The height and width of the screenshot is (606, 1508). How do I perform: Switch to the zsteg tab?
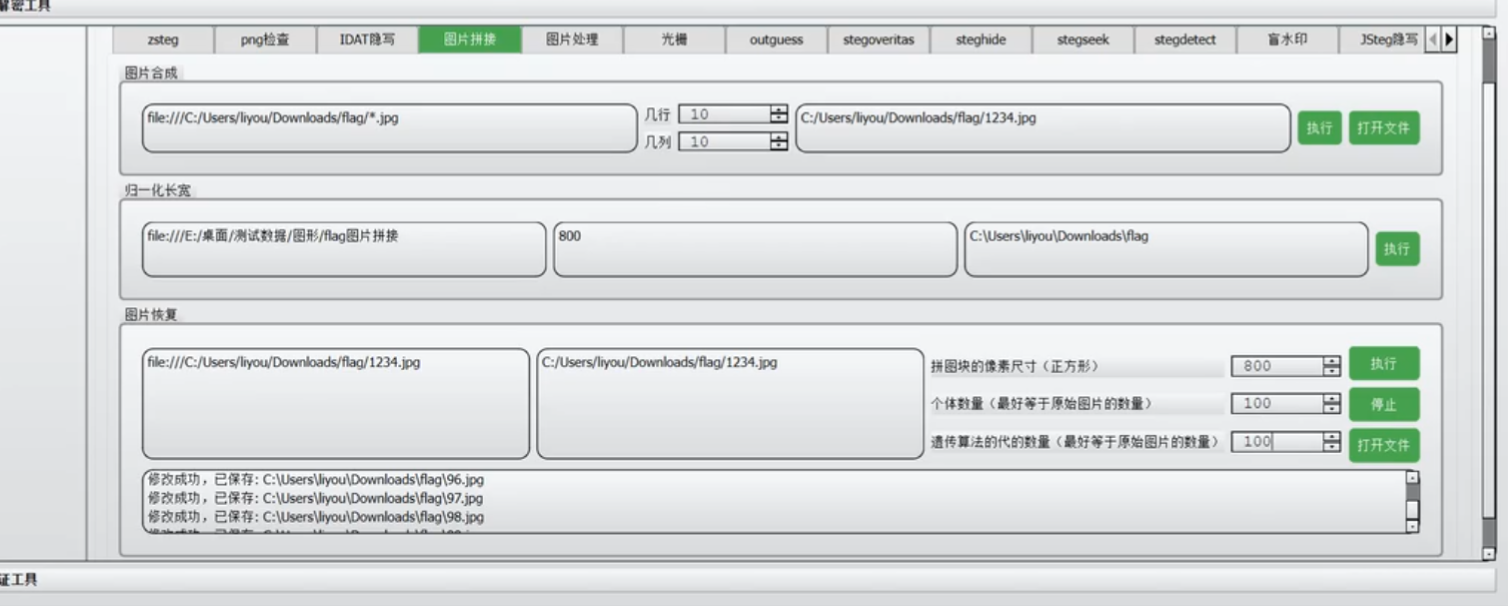coord(163,40)
